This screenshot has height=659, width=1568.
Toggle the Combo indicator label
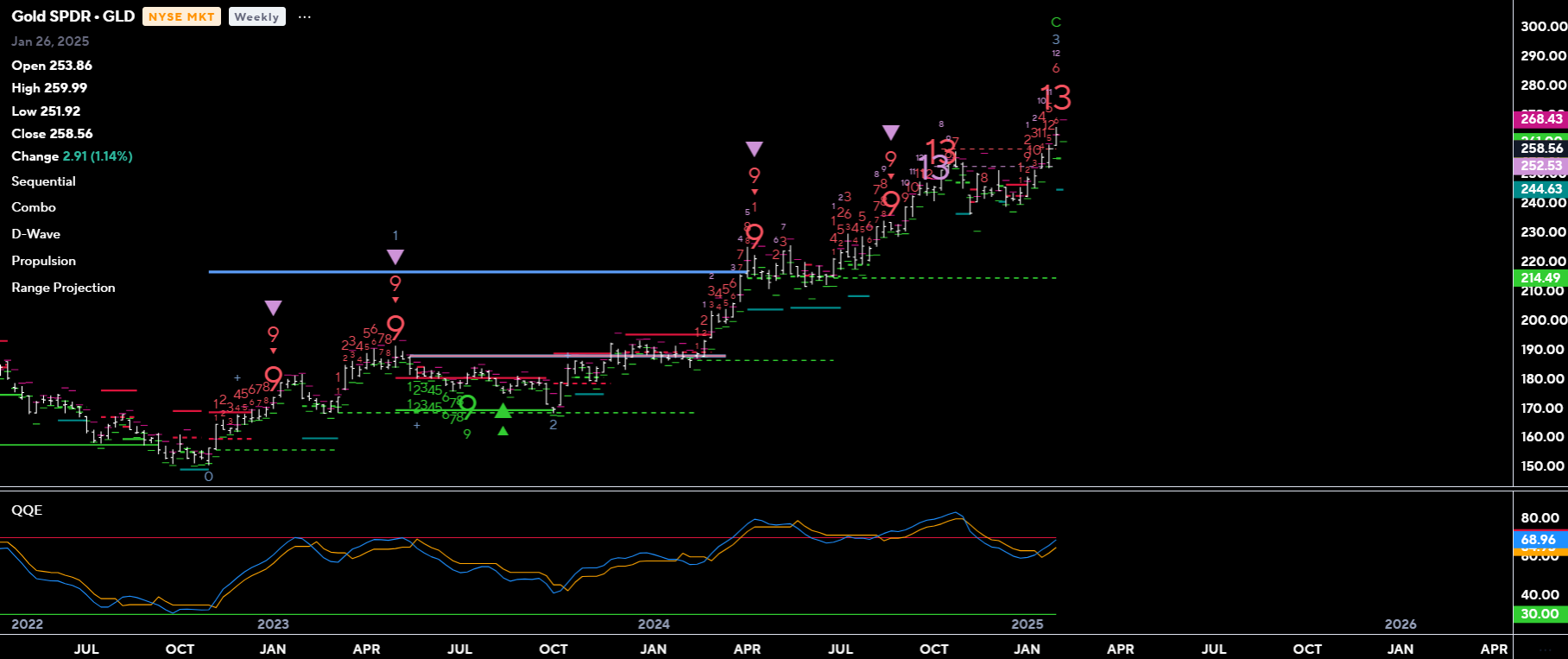click(x=34, y=207)
